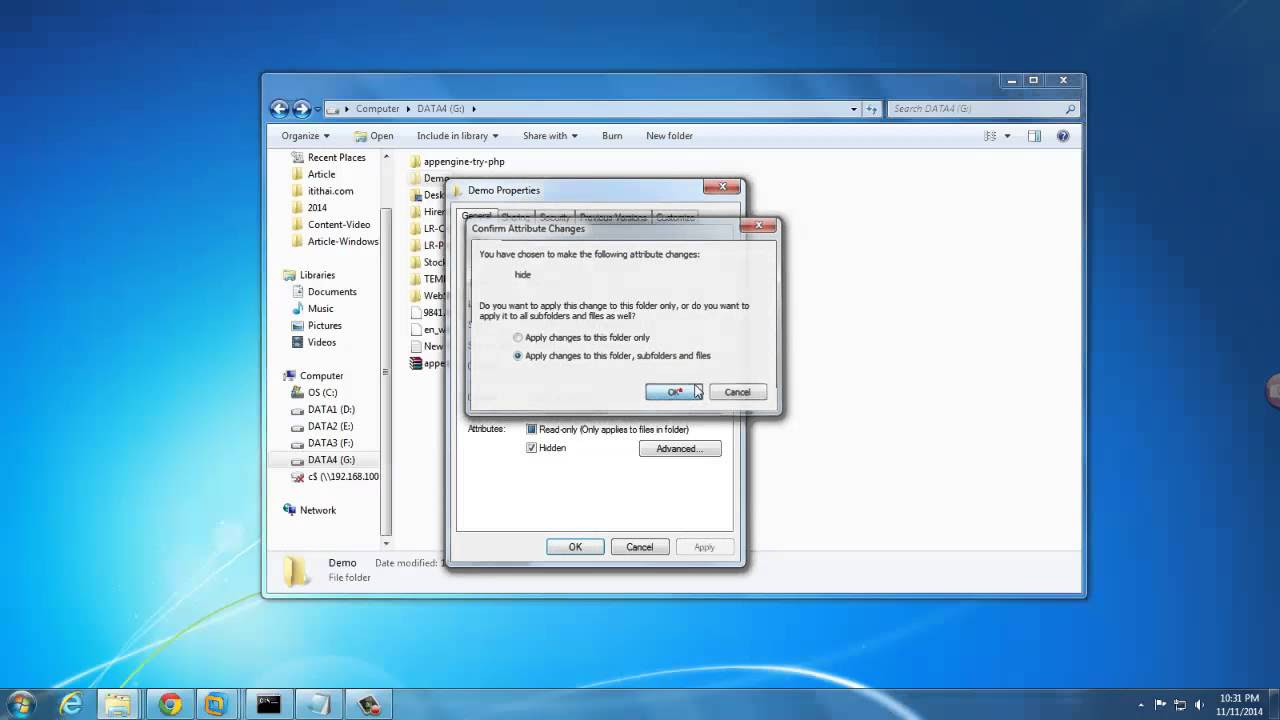
Task: Open the Include in library dropdown
Action: tap(458, 136)
